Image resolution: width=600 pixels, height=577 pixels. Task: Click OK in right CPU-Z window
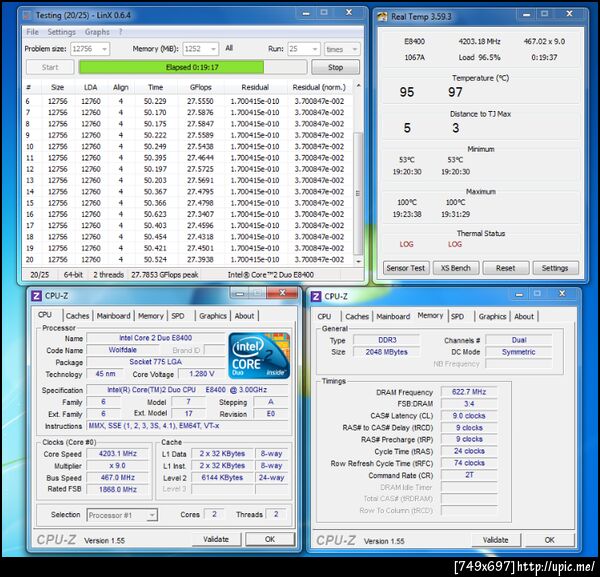point(549,540)
